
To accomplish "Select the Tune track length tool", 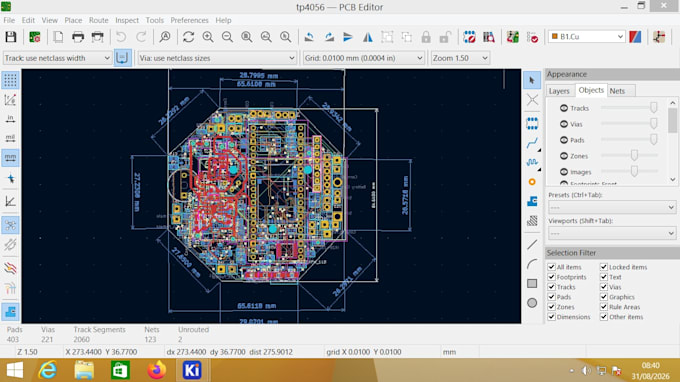I will click(x=532, y=162).
